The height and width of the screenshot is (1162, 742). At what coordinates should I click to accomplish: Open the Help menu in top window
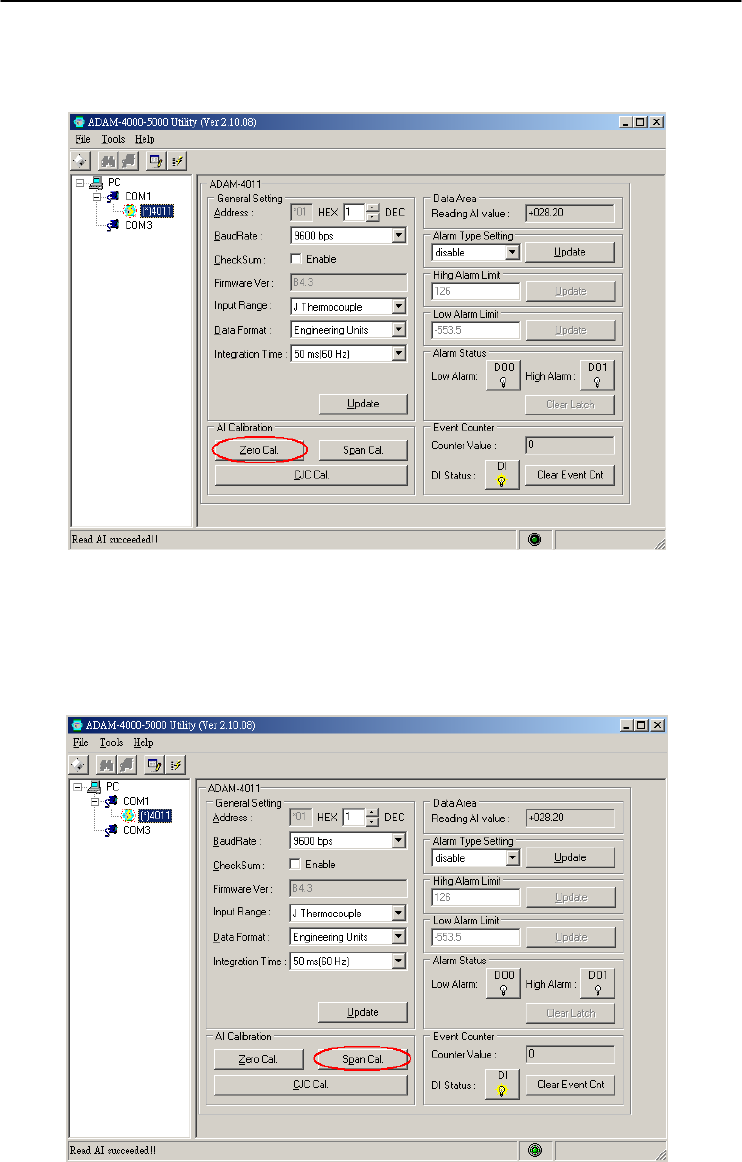point(145,139)
